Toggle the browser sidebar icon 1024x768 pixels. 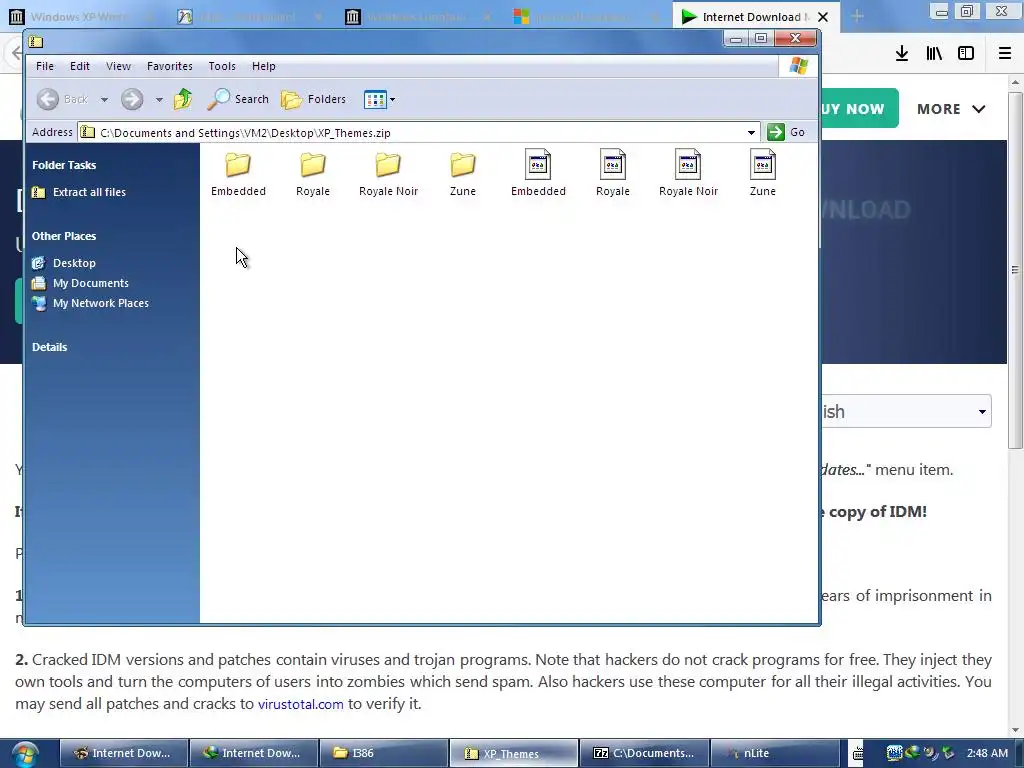[966, 54]
